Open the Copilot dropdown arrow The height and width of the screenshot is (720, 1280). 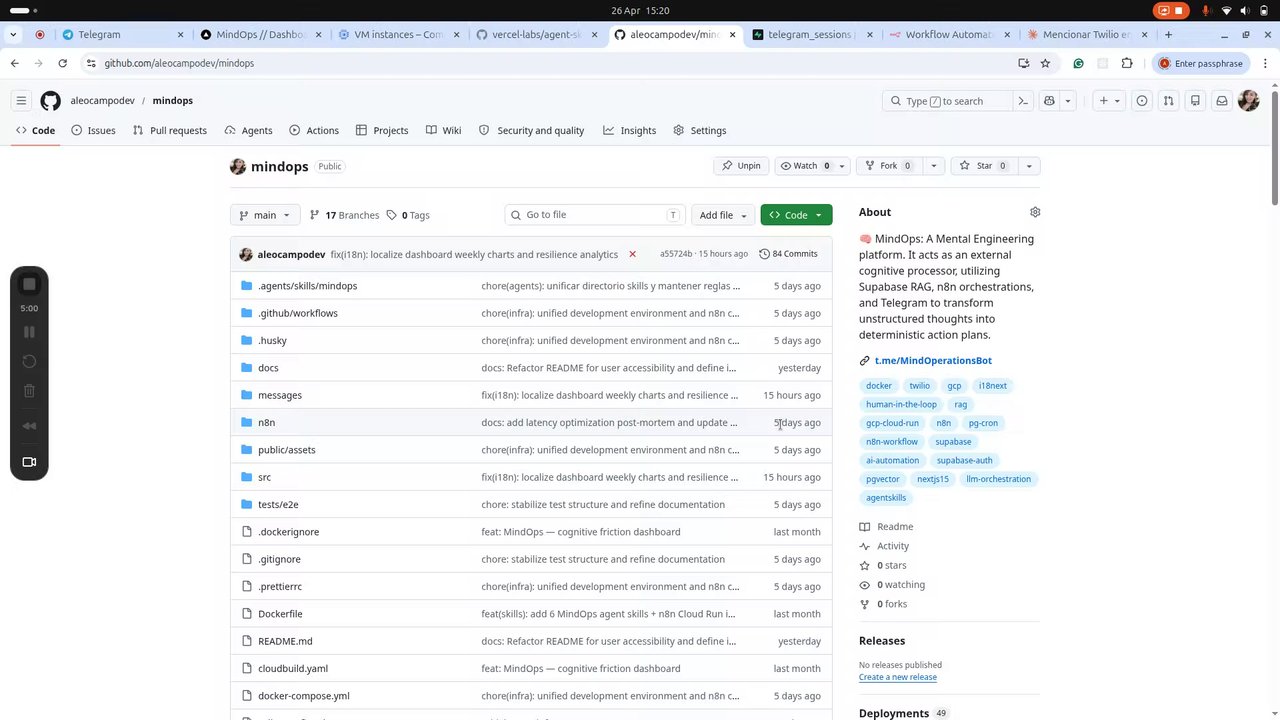(x=1067, y=101)
